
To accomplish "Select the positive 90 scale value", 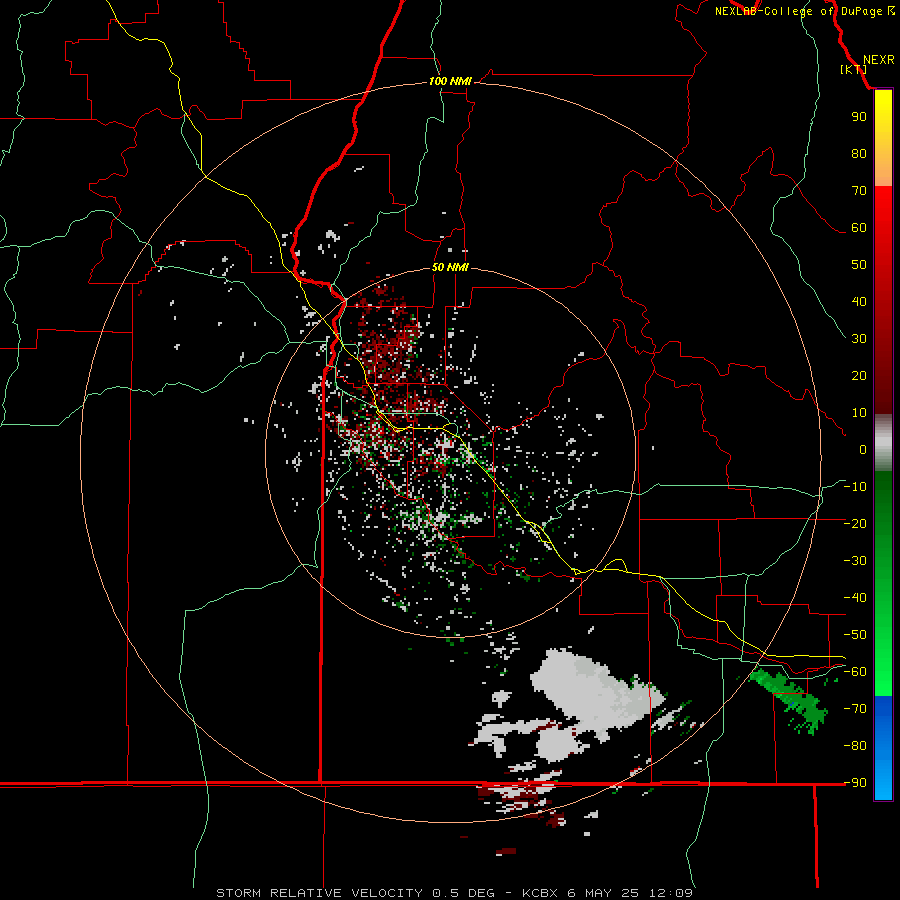I will [x=859, y=117].
